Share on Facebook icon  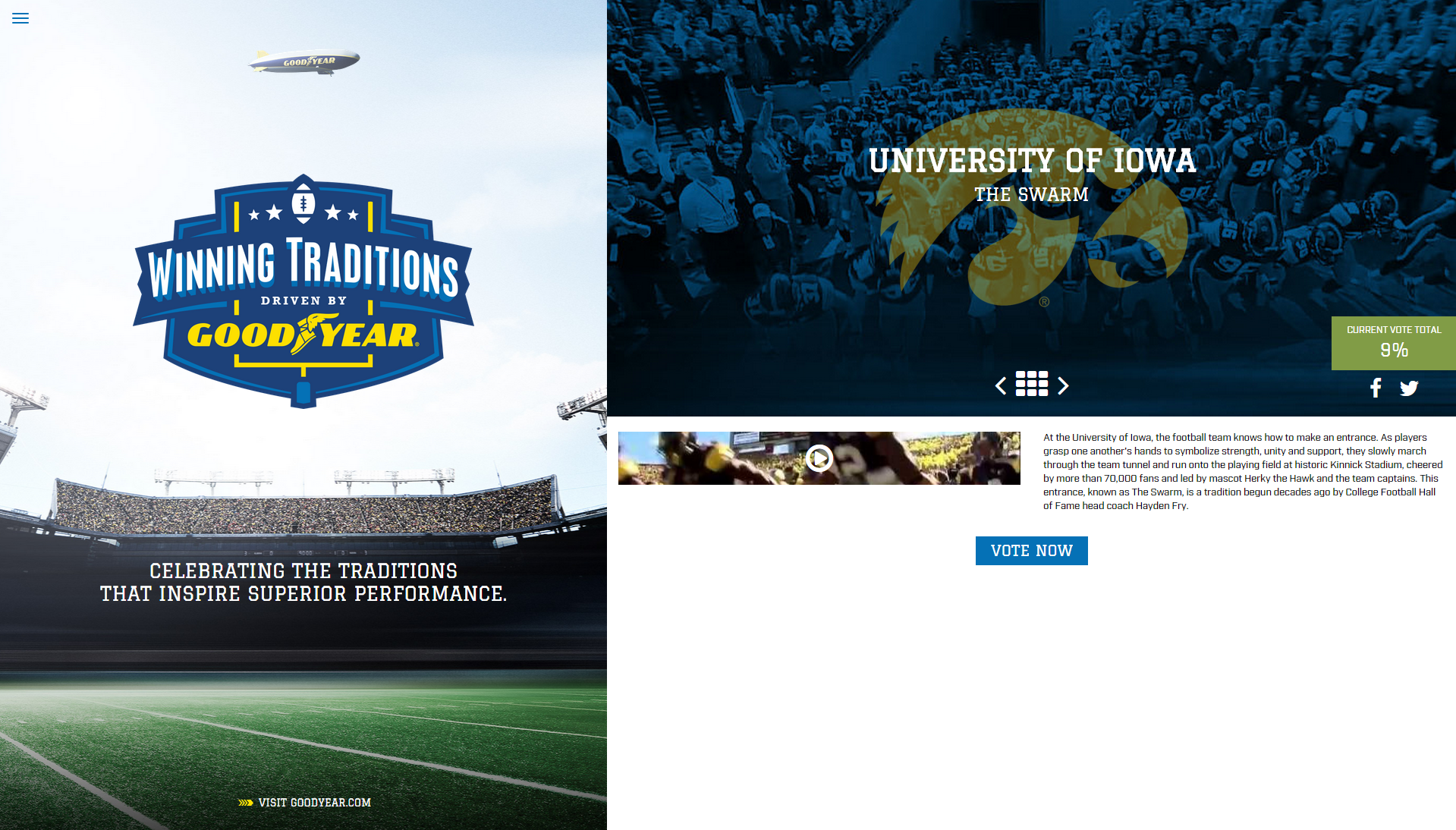click(1376, 388)
